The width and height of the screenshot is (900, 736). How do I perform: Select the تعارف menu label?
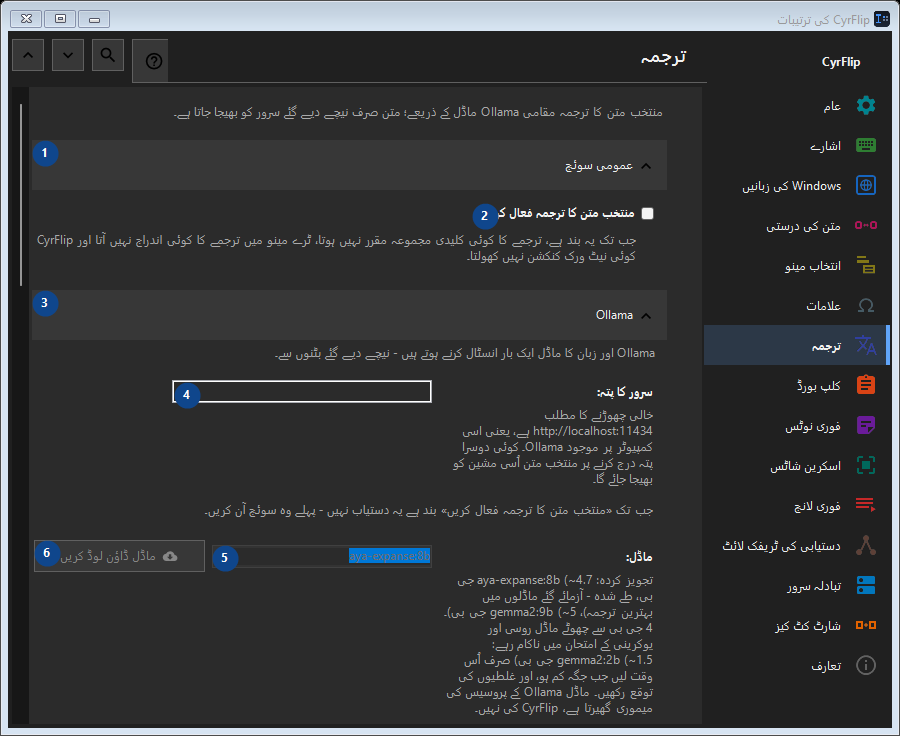coord(826,666)
